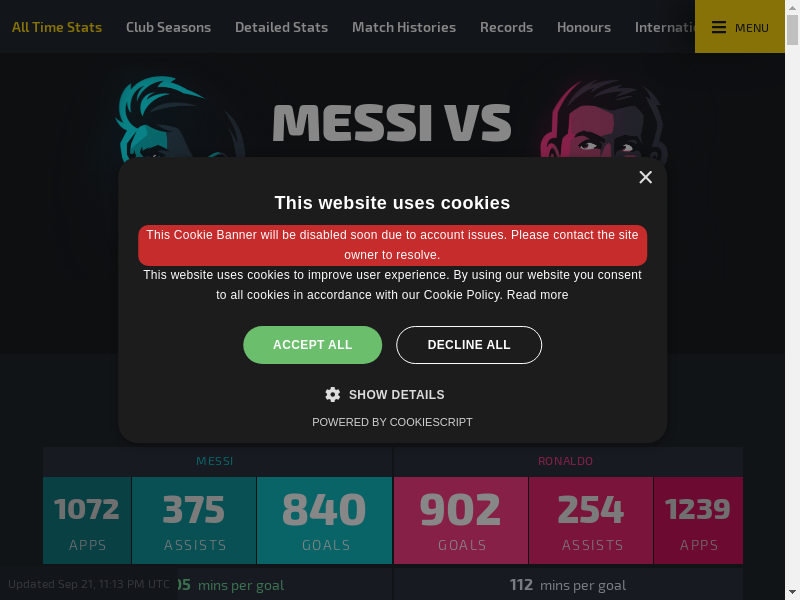Image resolution: width=800 pixels, height=600 pixels.
Task: Open the Records tab
Action: [x=506, y=27]
